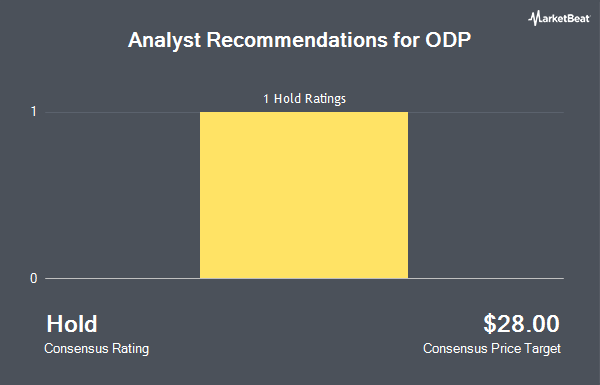Click the 'Consensus Rating' caption

(x=96, y=349)
